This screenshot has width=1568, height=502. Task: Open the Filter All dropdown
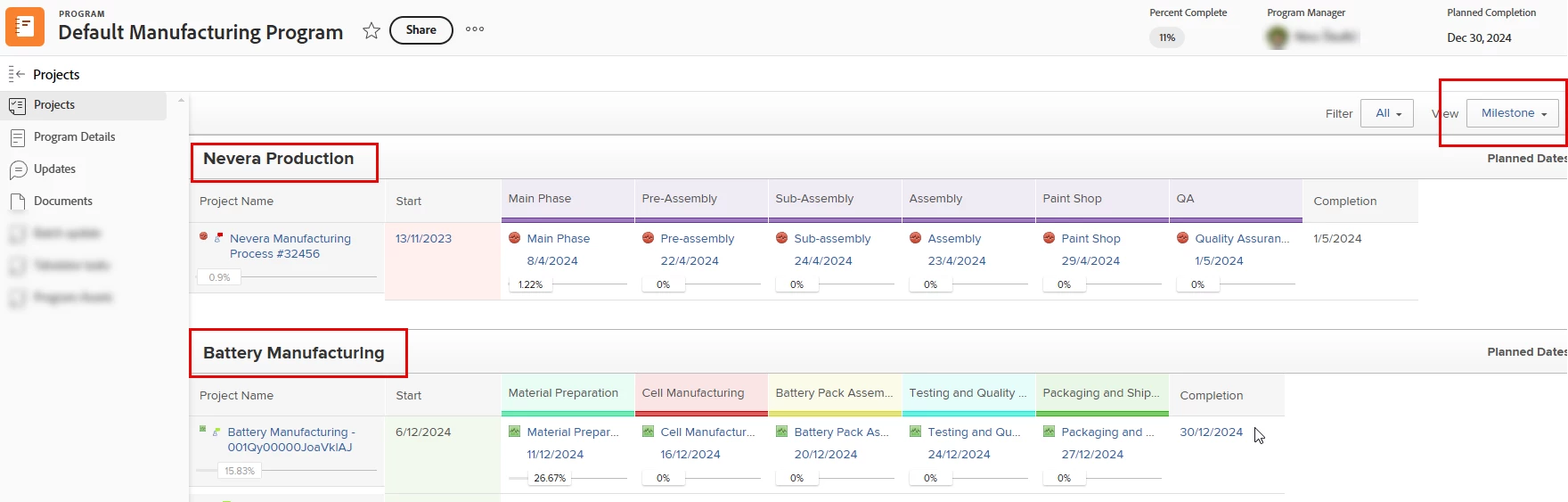[x=1387, y=113]
